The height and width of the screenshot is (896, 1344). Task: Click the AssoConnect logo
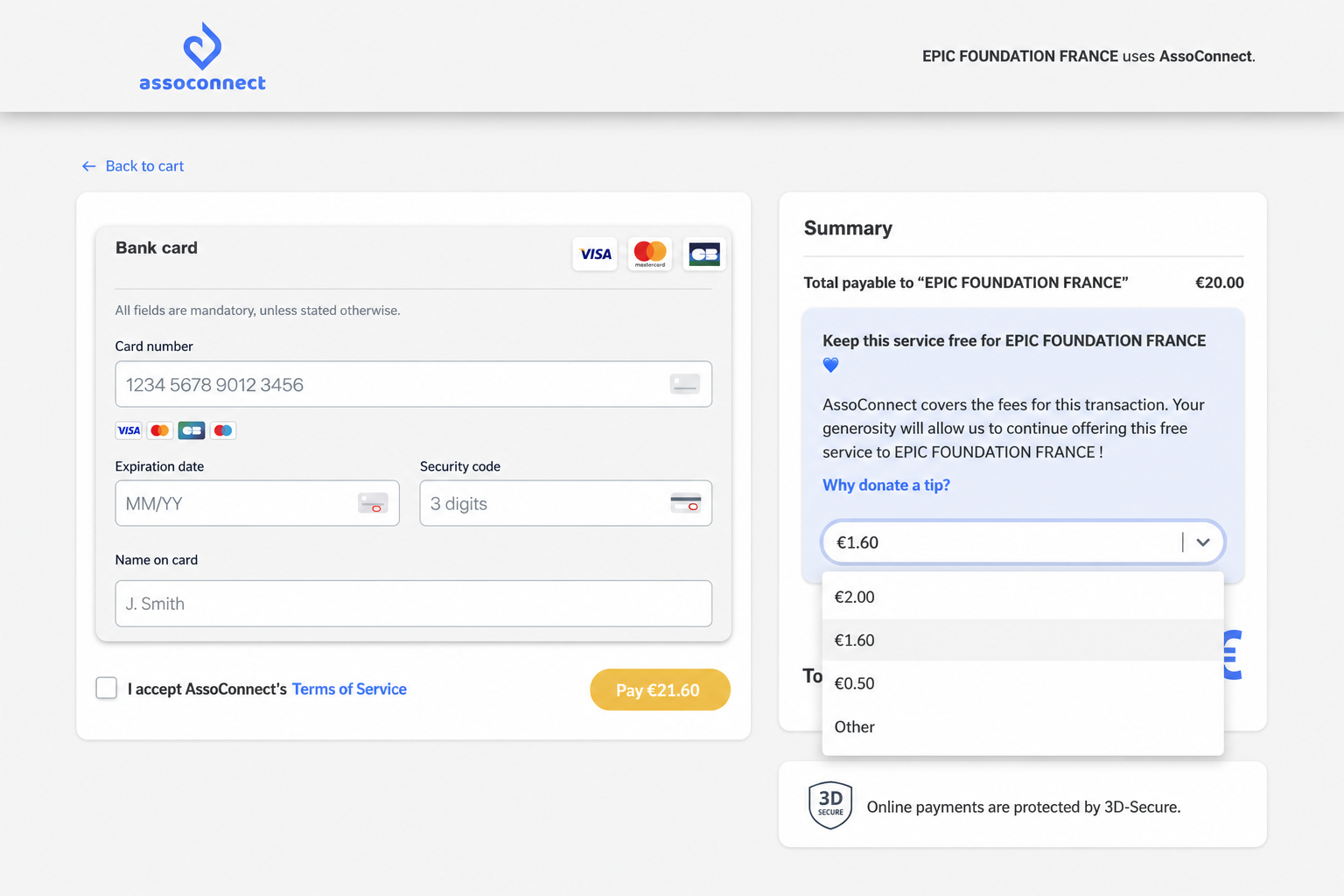click(x=202, y=57)
